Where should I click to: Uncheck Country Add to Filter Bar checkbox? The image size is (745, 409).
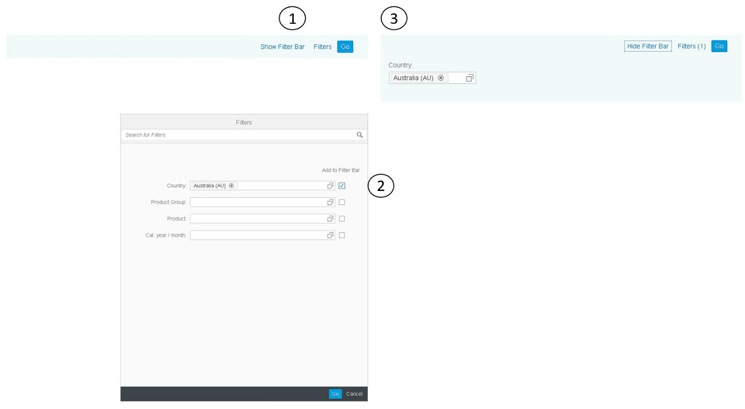tap(342, 186)
